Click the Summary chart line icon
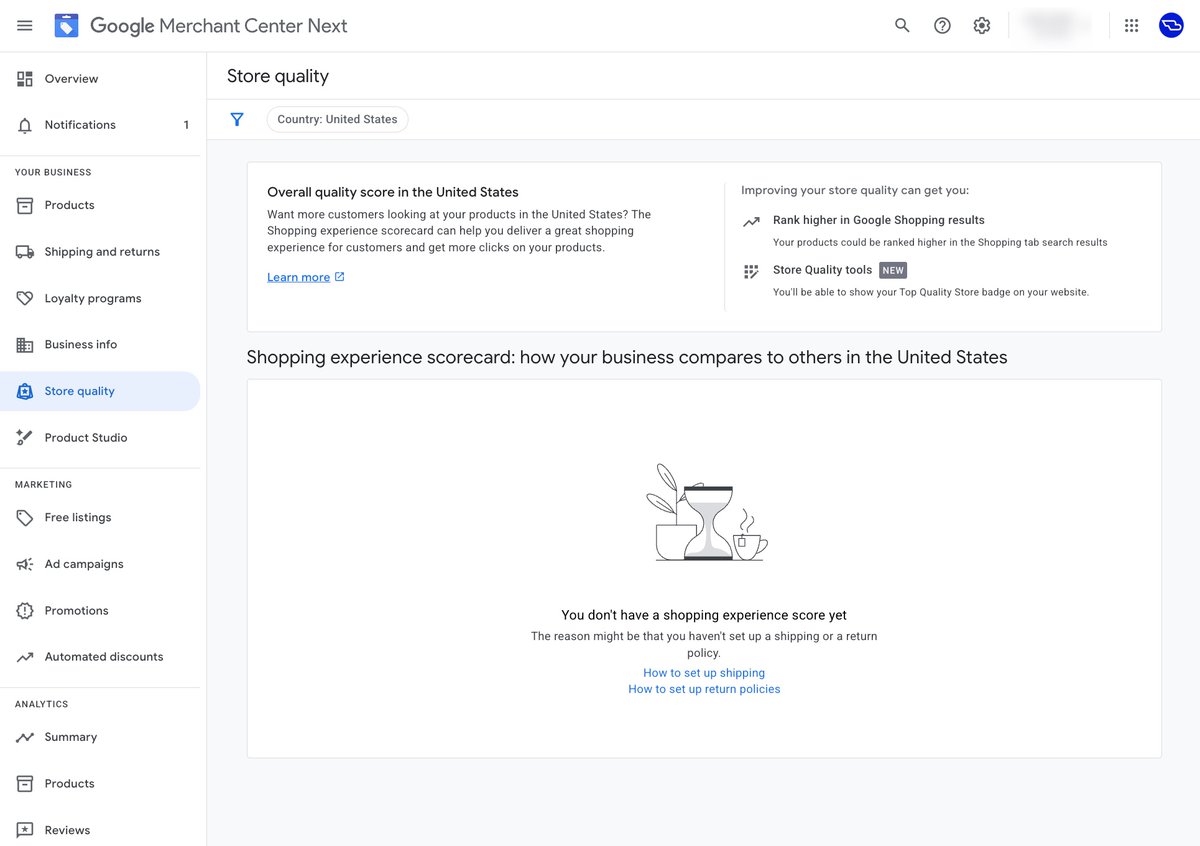1200x846 pixels. coord(25,737)
